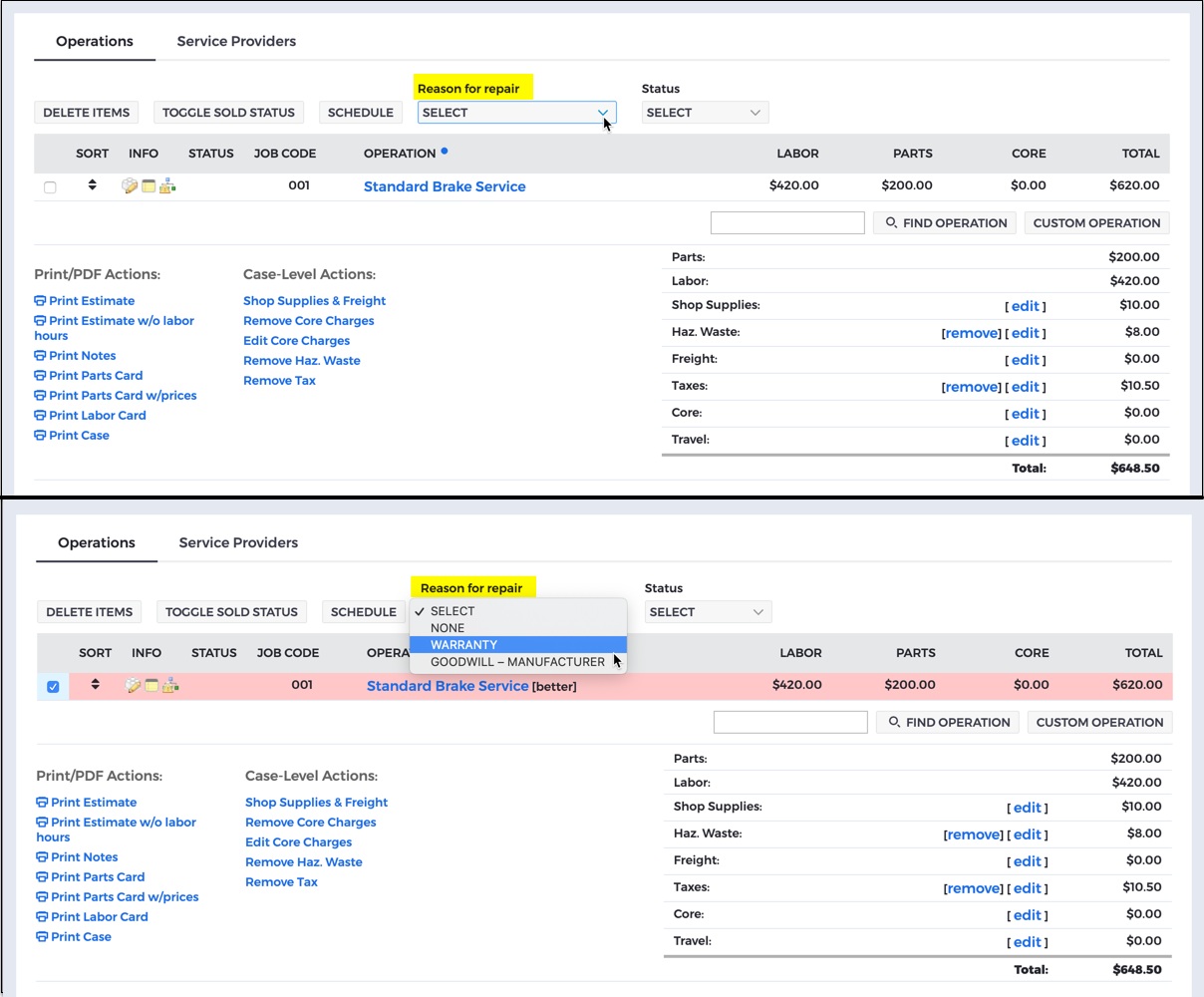Click blue dot beside OPERATION header in upper screenshot
1204x997 pixels.
445,152
